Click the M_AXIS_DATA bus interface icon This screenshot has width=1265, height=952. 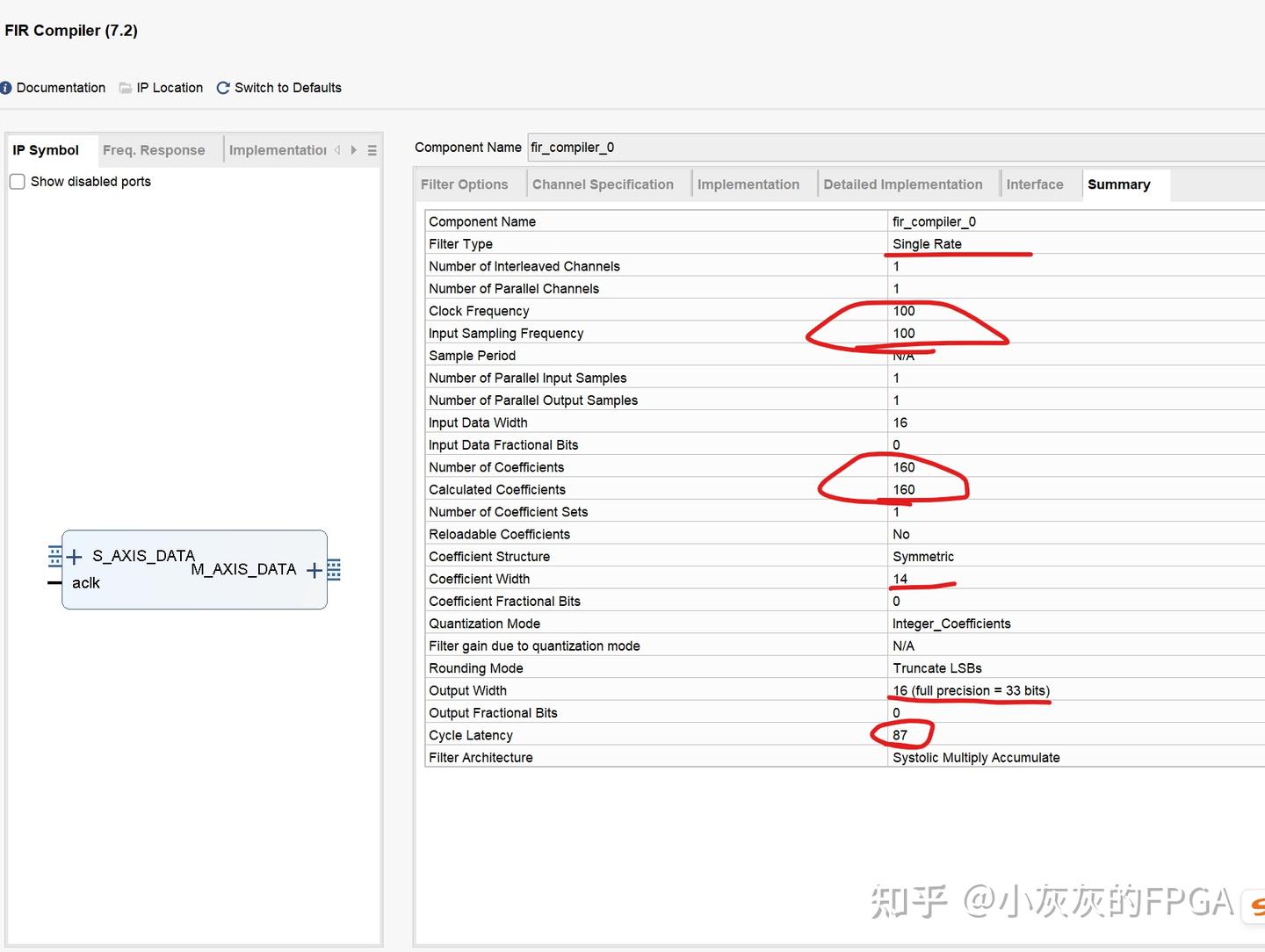(333, 569)
